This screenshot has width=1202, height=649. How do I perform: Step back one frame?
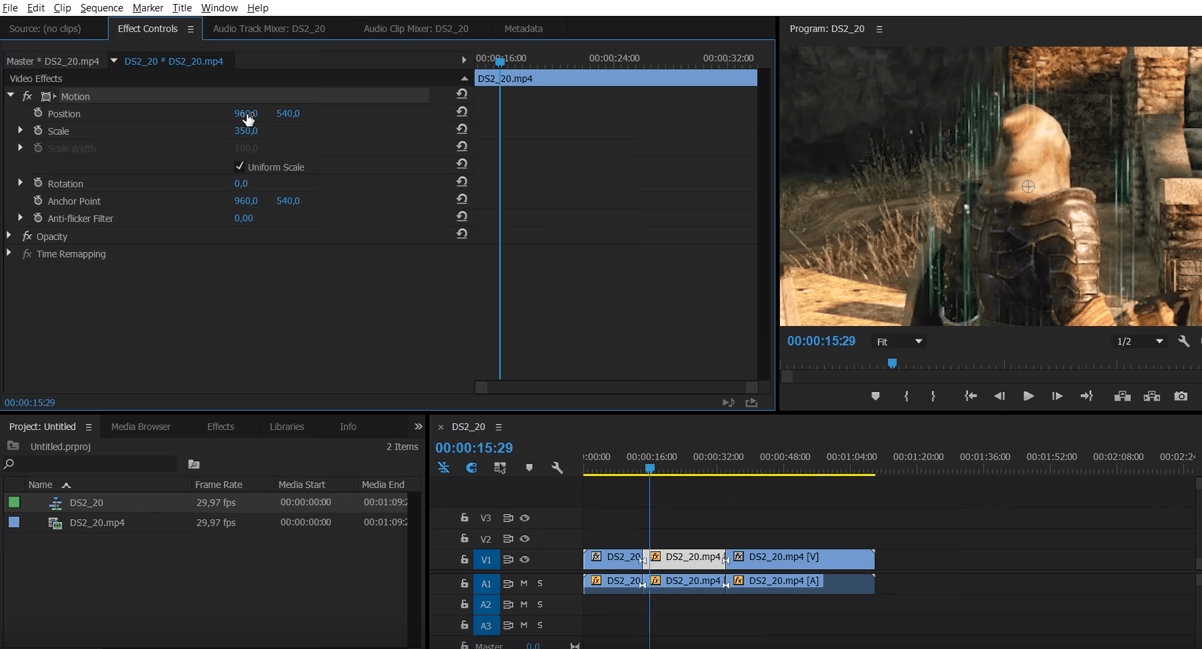pyautogui.click(x=999, y=396)
